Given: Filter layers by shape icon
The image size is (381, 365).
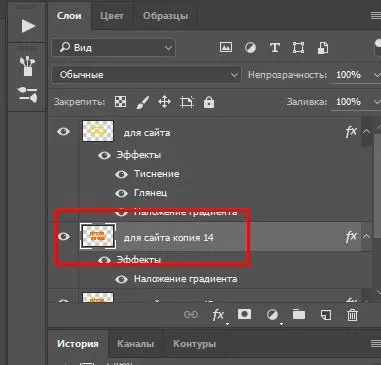Looking at the screenshot, I should pos(298,48).
